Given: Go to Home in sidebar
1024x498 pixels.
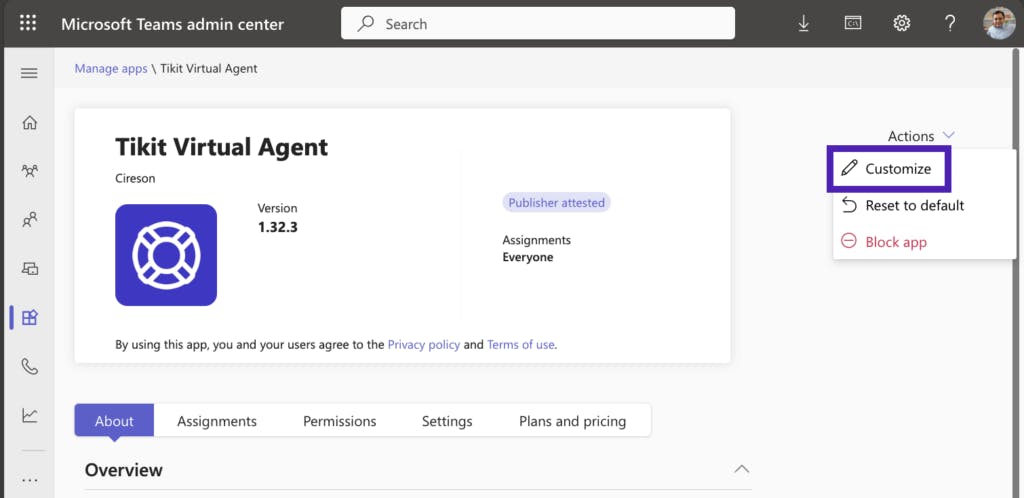Looking at the screenshot, I should (29, 123).
